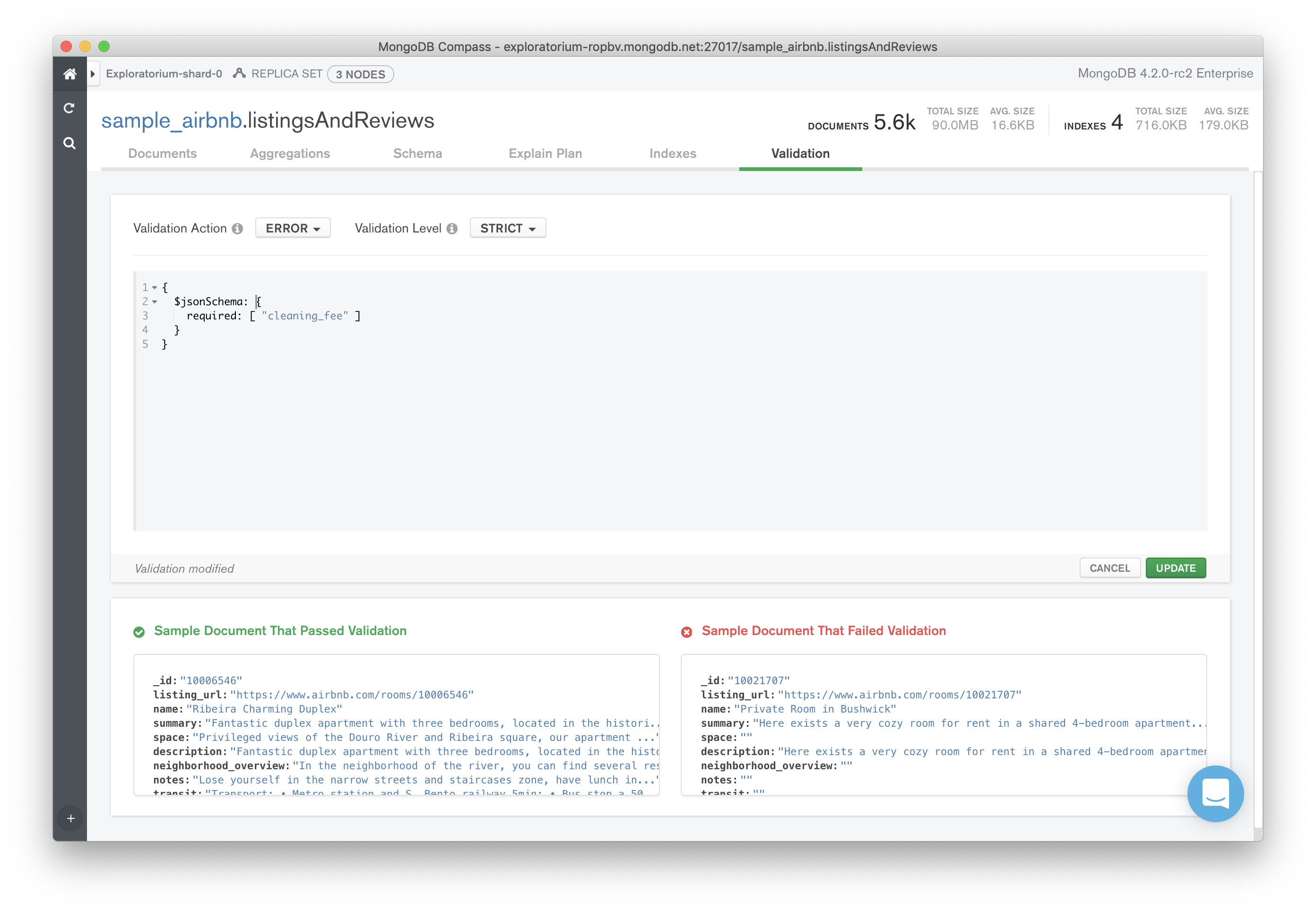The width and height of the screenshot is (1316, 911).
Task: Click the CANCEL button
Action: (x=1109, y=567)
